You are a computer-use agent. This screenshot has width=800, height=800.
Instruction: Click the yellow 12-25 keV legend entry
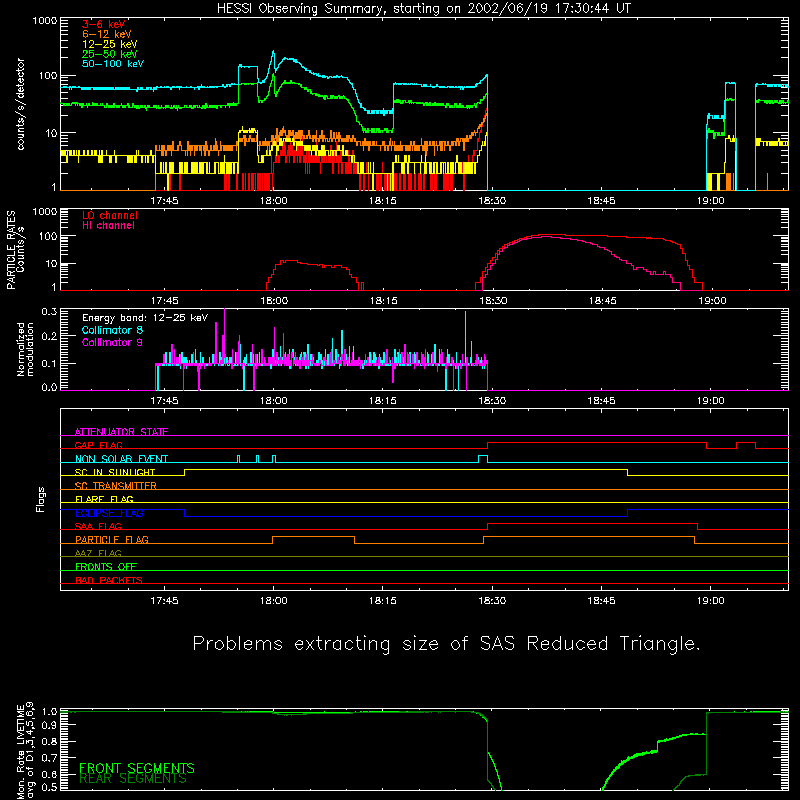click(x=110, y=44)
